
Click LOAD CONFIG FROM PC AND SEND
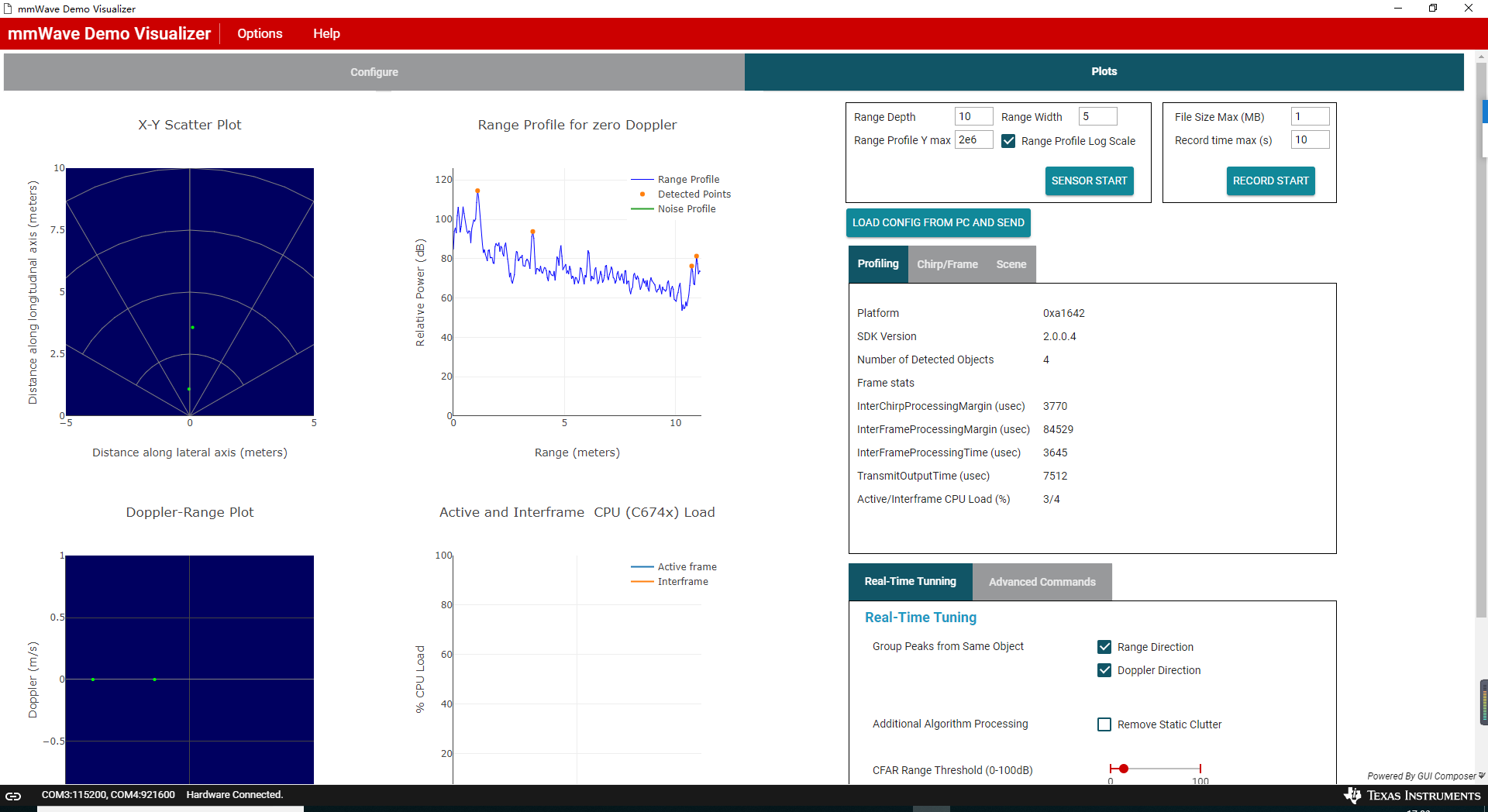click(x=939, y=222)
